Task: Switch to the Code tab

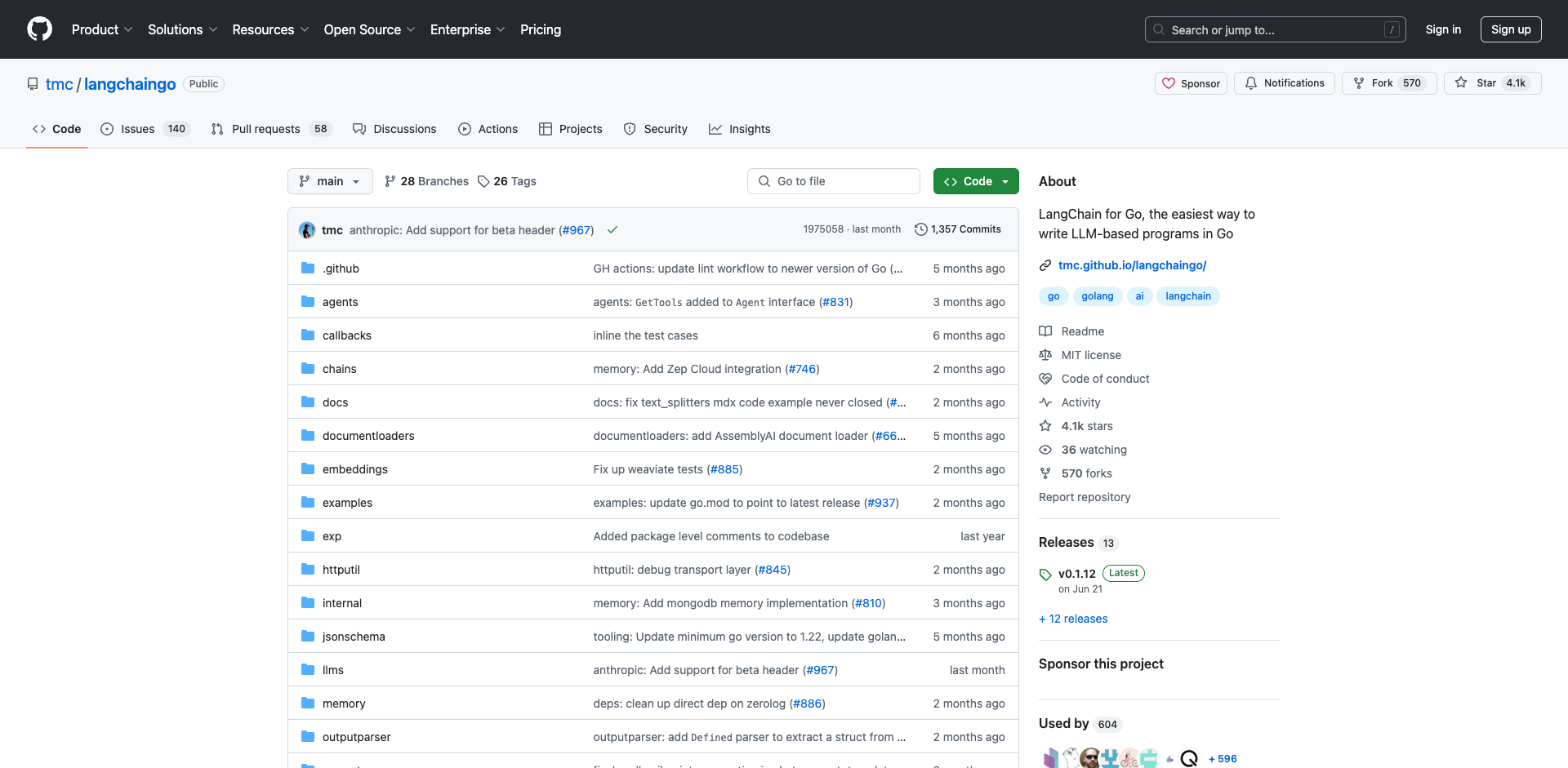Action: coord(57,129)
